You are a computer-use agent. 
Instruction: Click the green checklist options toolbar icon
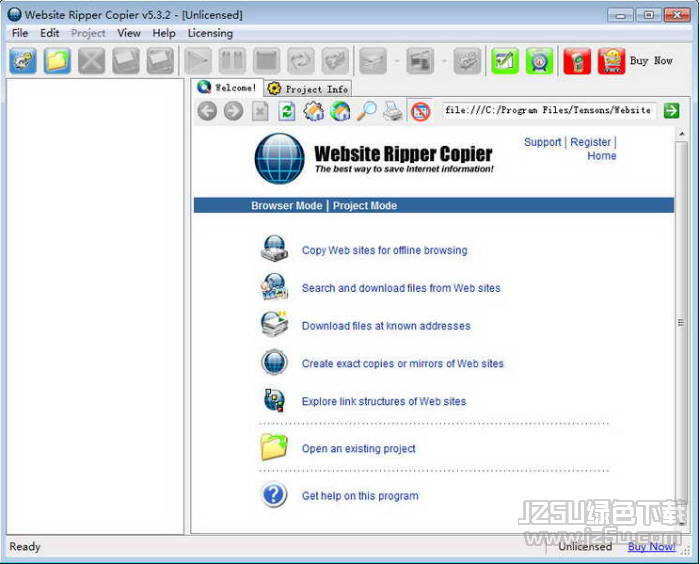click(505, 61)
